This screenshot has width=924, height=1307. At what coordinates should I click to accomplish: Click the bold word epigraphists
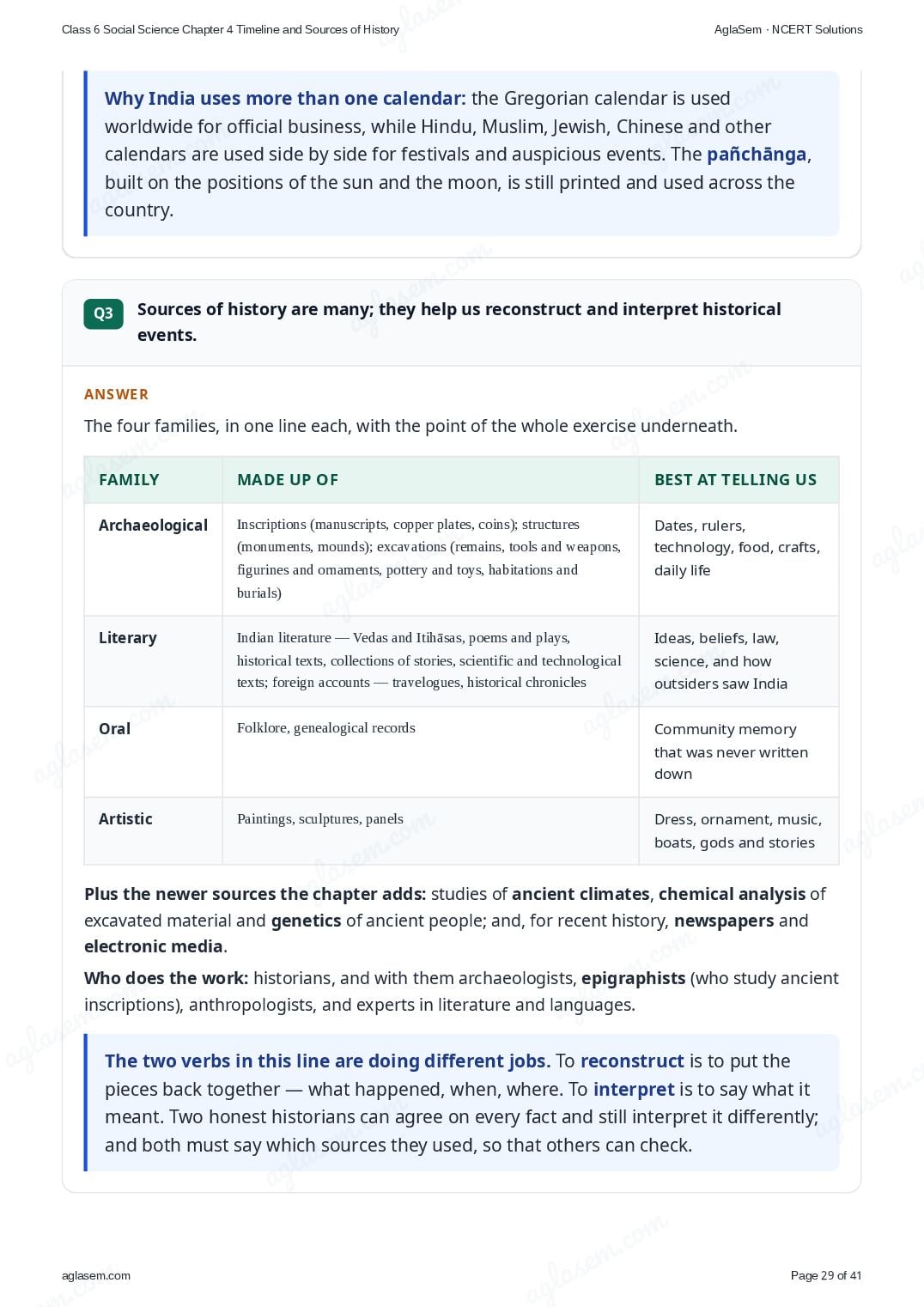[633, 979]
